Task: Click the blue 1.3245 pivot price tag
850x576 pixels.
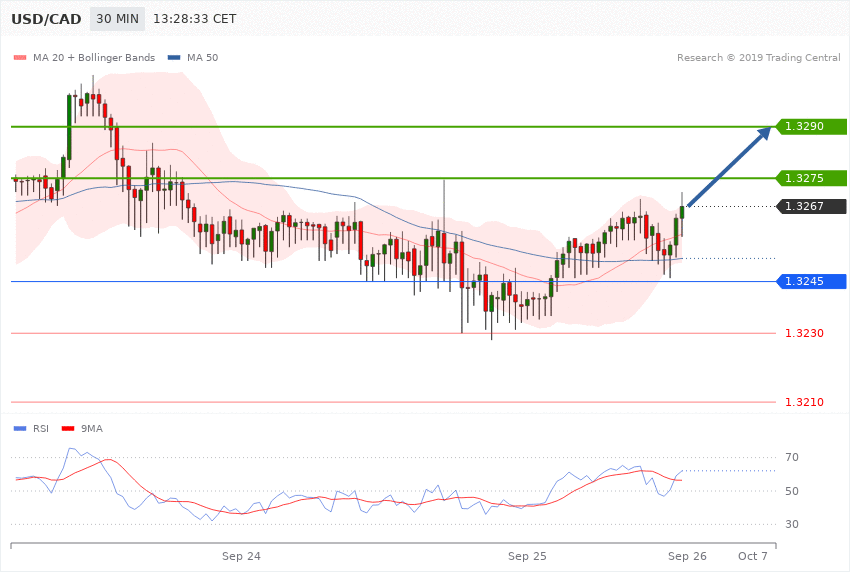Action: click(811, 281)
